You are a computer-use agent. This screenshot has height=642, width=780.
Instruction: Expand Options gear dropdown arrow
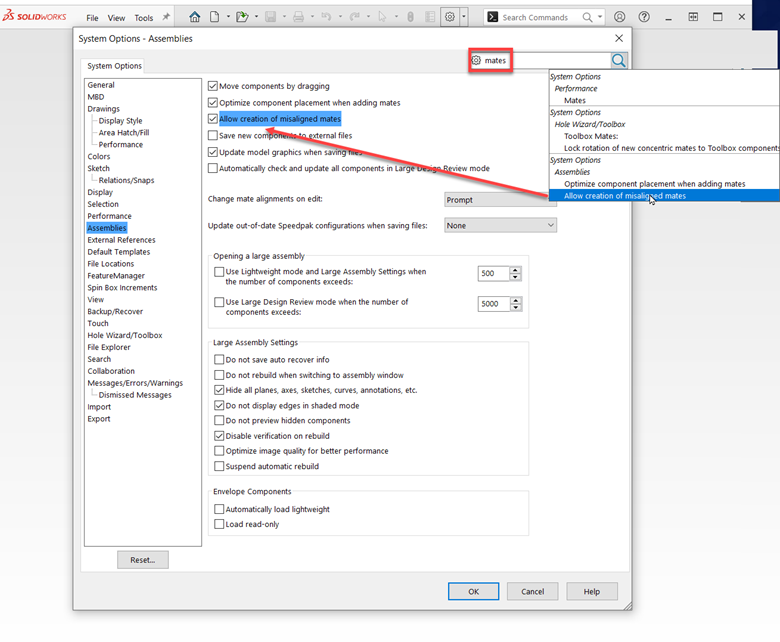click(464, 17)
